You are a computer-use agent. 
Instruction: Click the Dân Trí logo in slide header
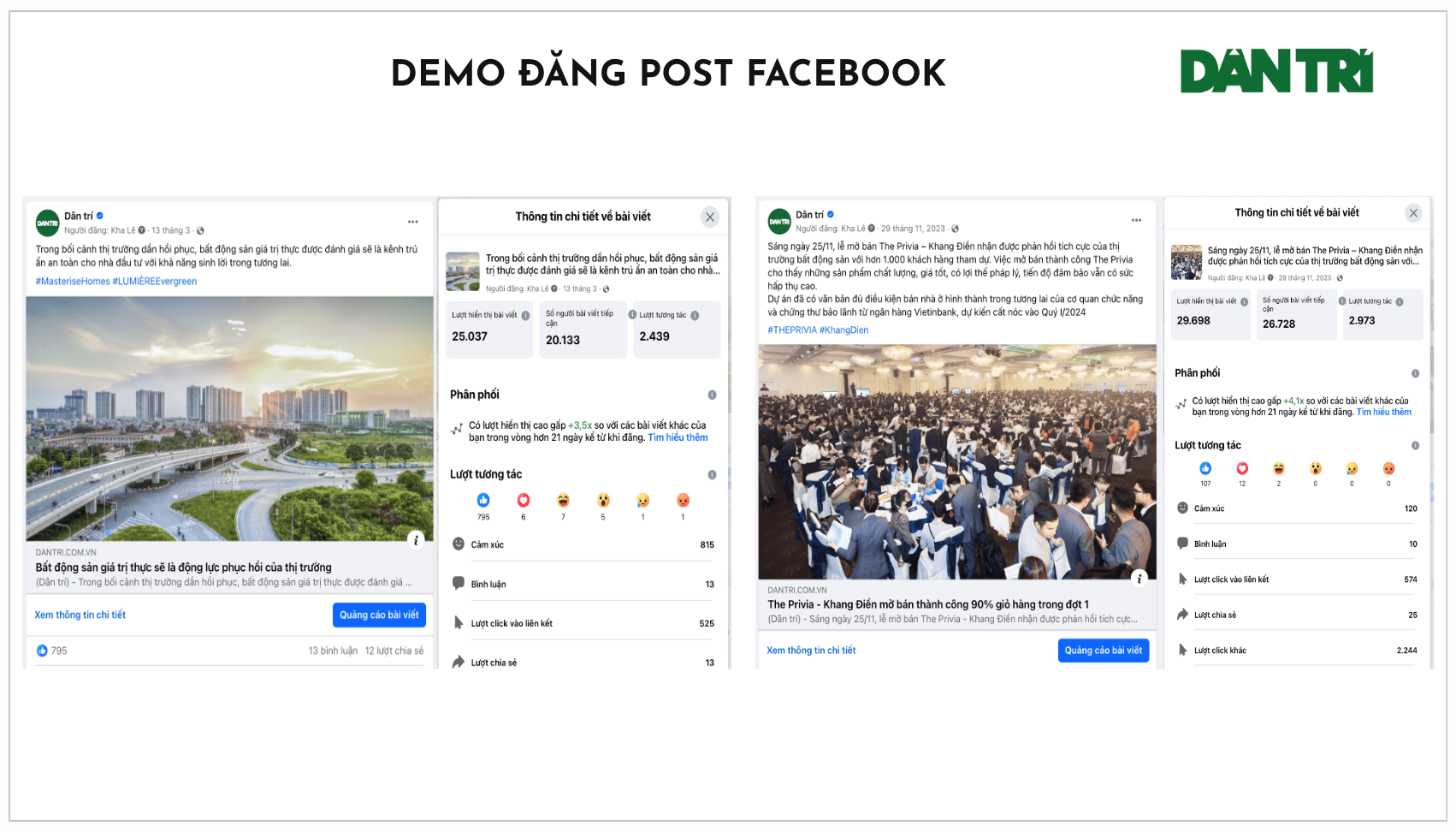[1276, 71]
